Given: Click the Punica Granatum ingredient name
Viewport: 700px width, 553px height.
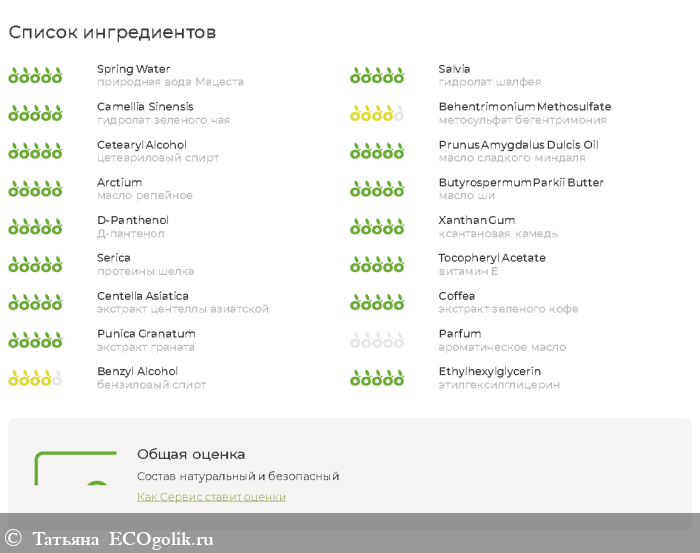Looking at the screenshot, I should tap(146, 334).
